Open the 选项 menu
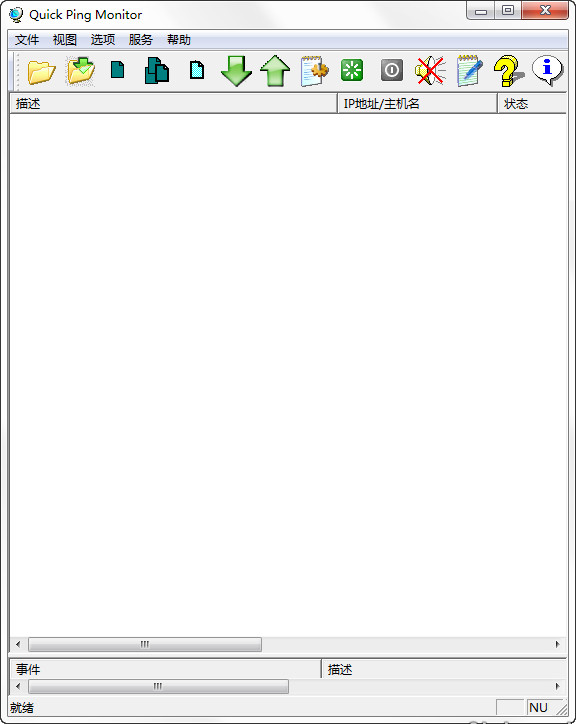Screen dimensions: 576x724 click(x=103, y=40)
